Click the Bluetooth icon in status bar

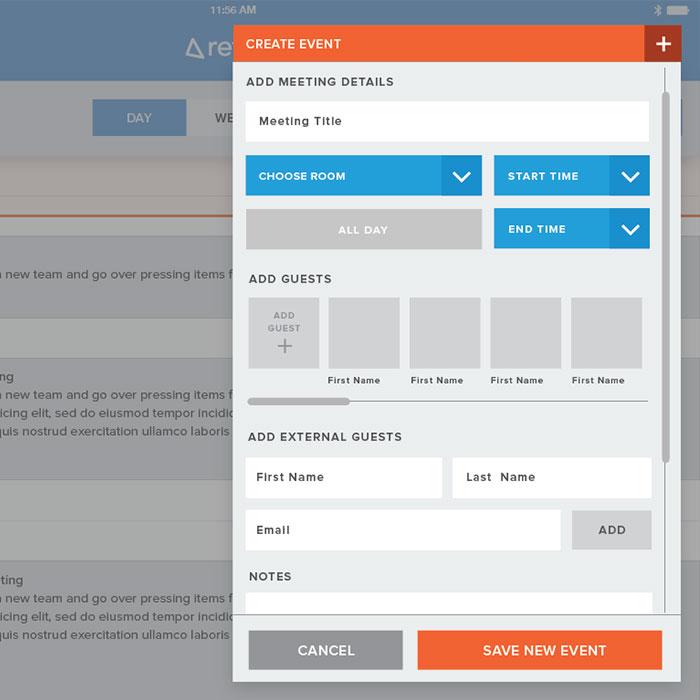(658, 10)
